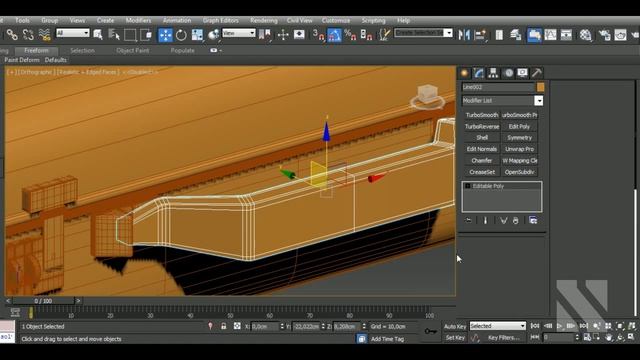Activate the Select and Rotate tool
The height and width of the screenshot is (360, 640).
[x=181, y=35]
